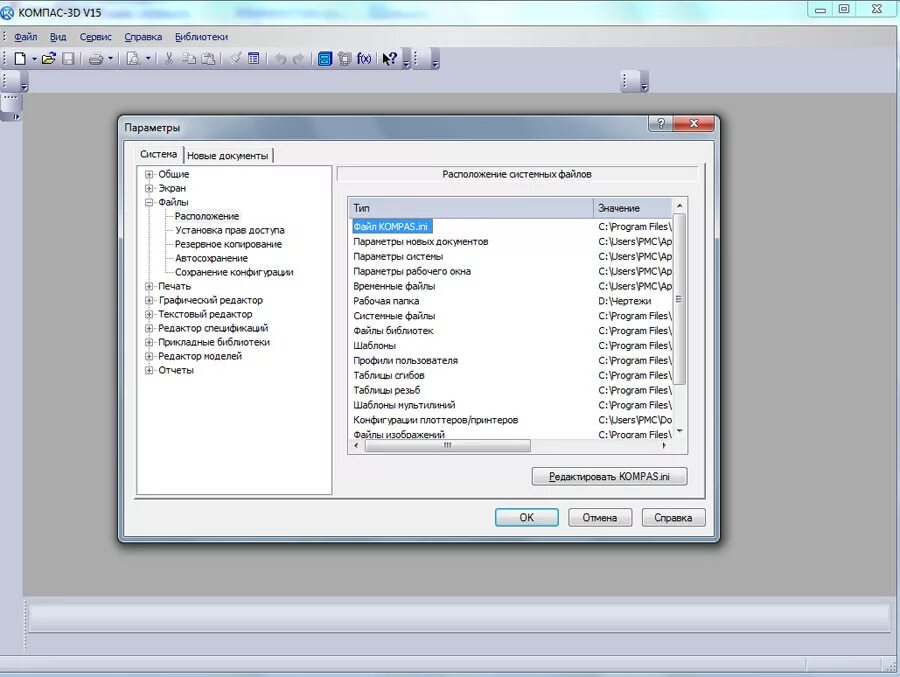Switch to the Новые документы tab
The width and height of the screenshot is (900, 677).
pos(228,156)
